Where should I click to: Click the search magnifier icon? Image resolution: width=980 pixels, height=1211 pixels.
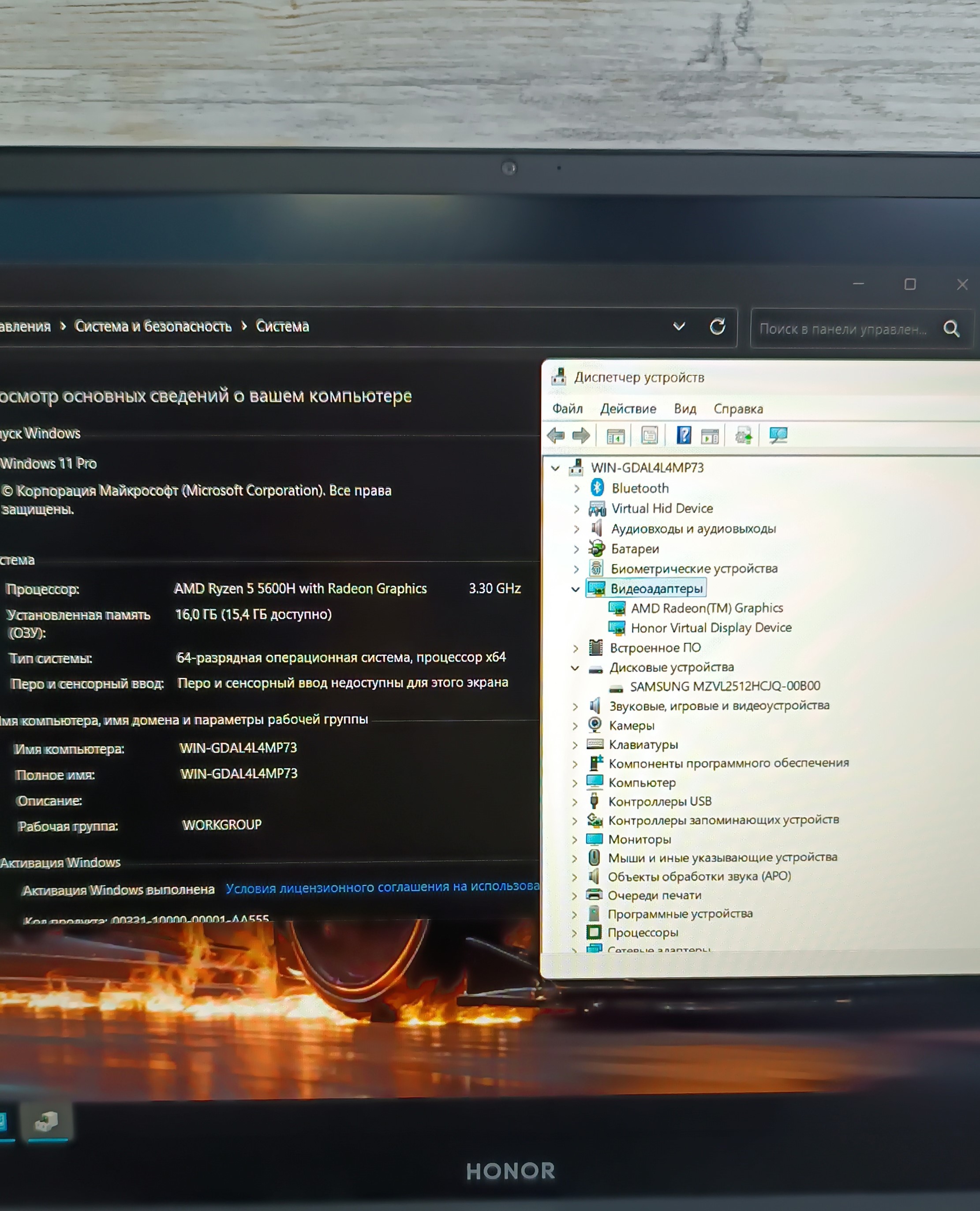[951, 329]
